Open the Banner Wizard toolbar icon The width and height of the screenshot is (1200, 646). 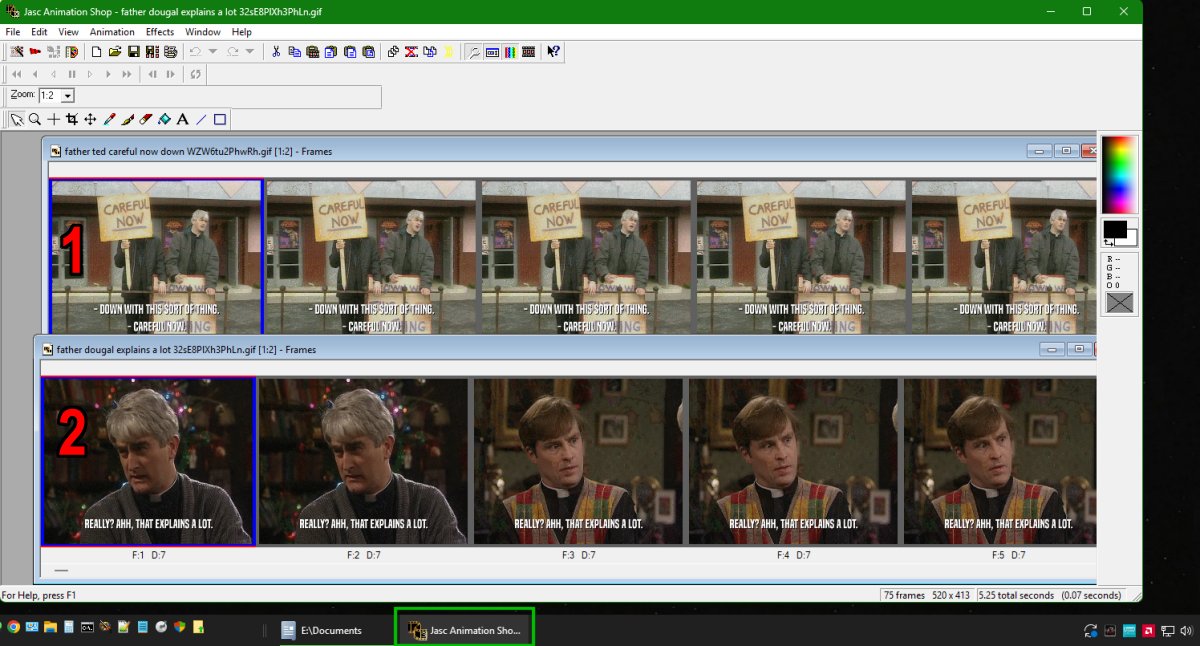pyautogui.click(x=35, y=51)
